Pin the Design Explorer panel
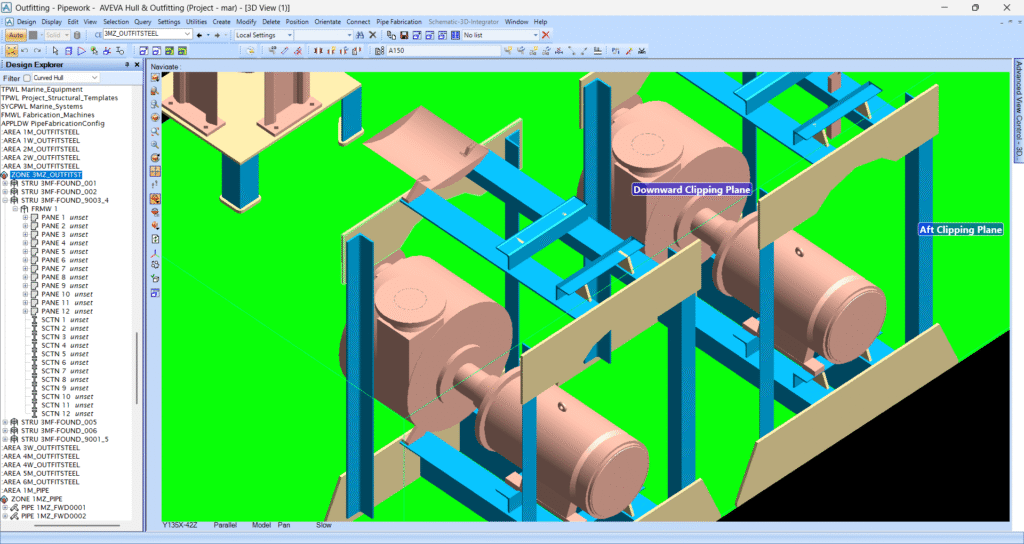 (x=127, y=65)
